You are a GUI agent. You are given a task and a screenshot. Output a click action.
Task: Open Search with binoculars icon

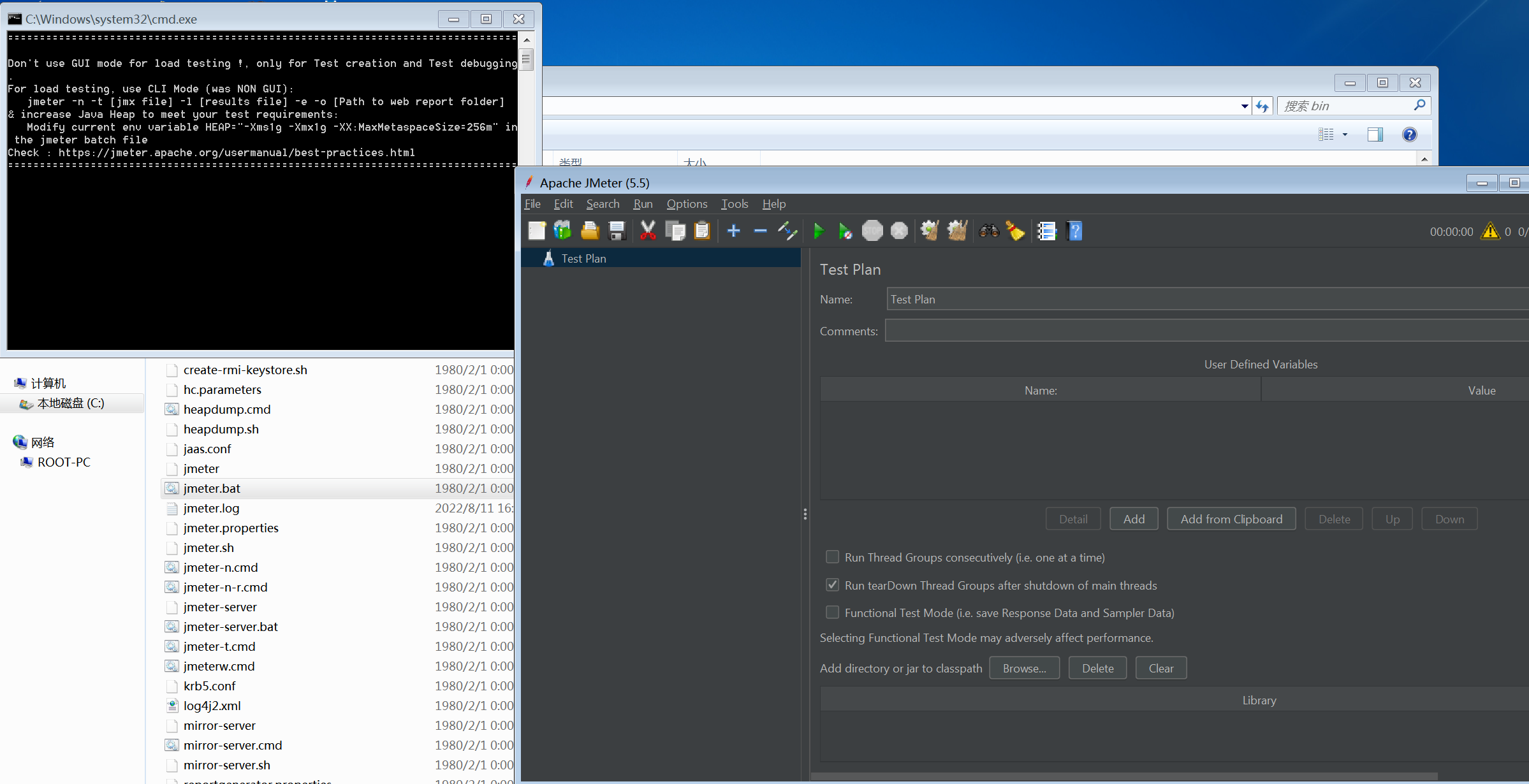pos(989,231)
